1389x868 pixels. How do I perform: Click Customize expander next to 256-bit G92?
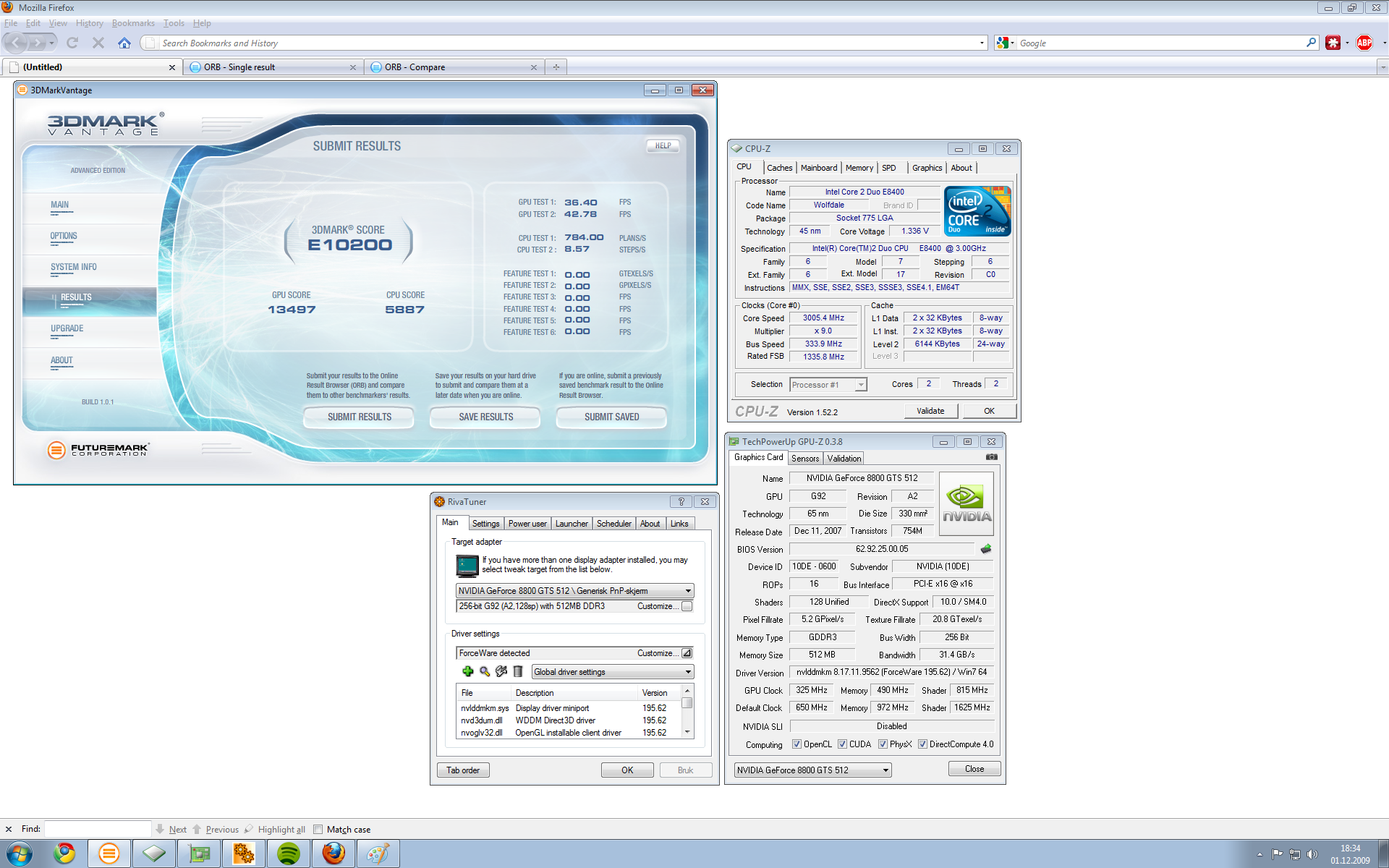point(687,606)
